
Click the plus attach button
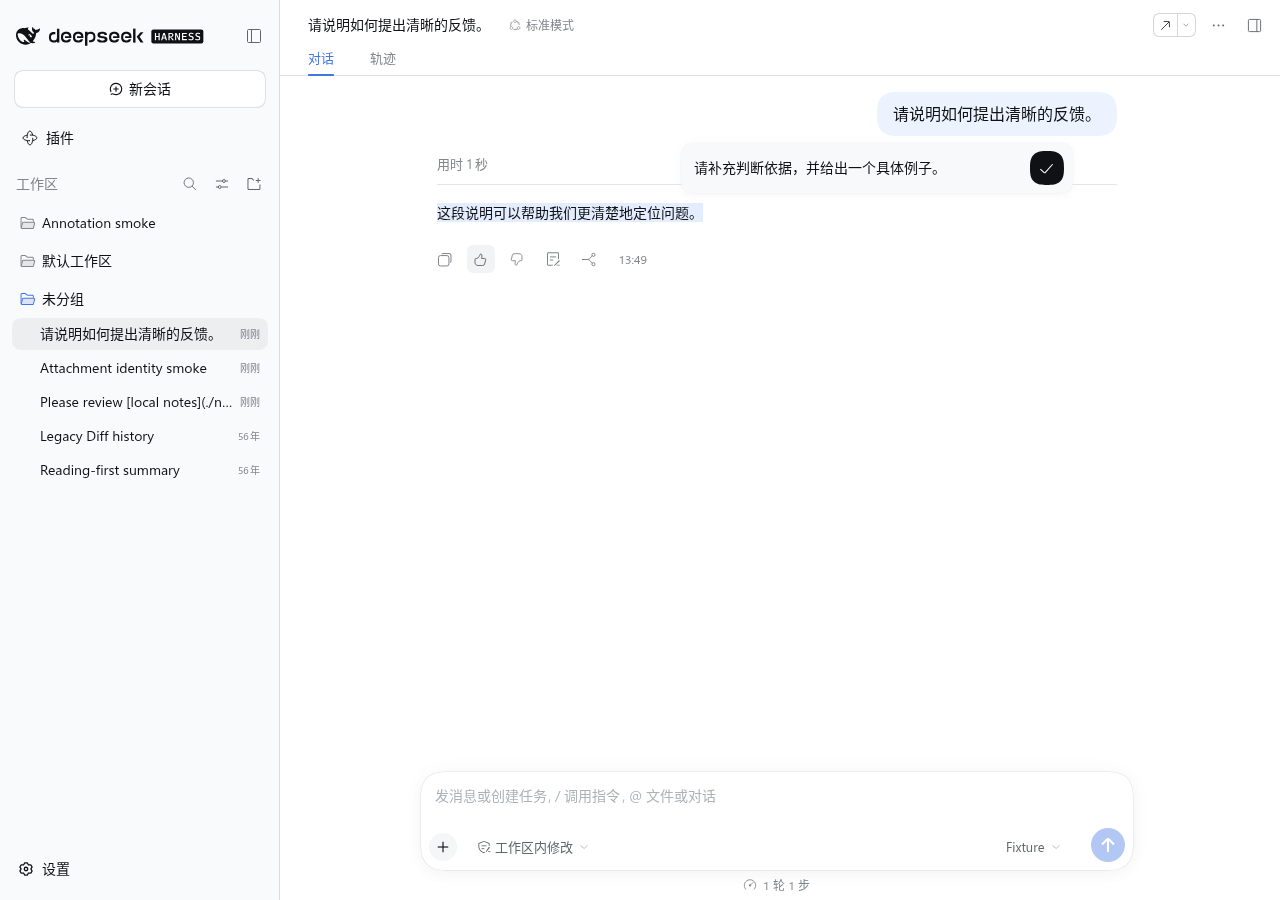pos(443,847)
